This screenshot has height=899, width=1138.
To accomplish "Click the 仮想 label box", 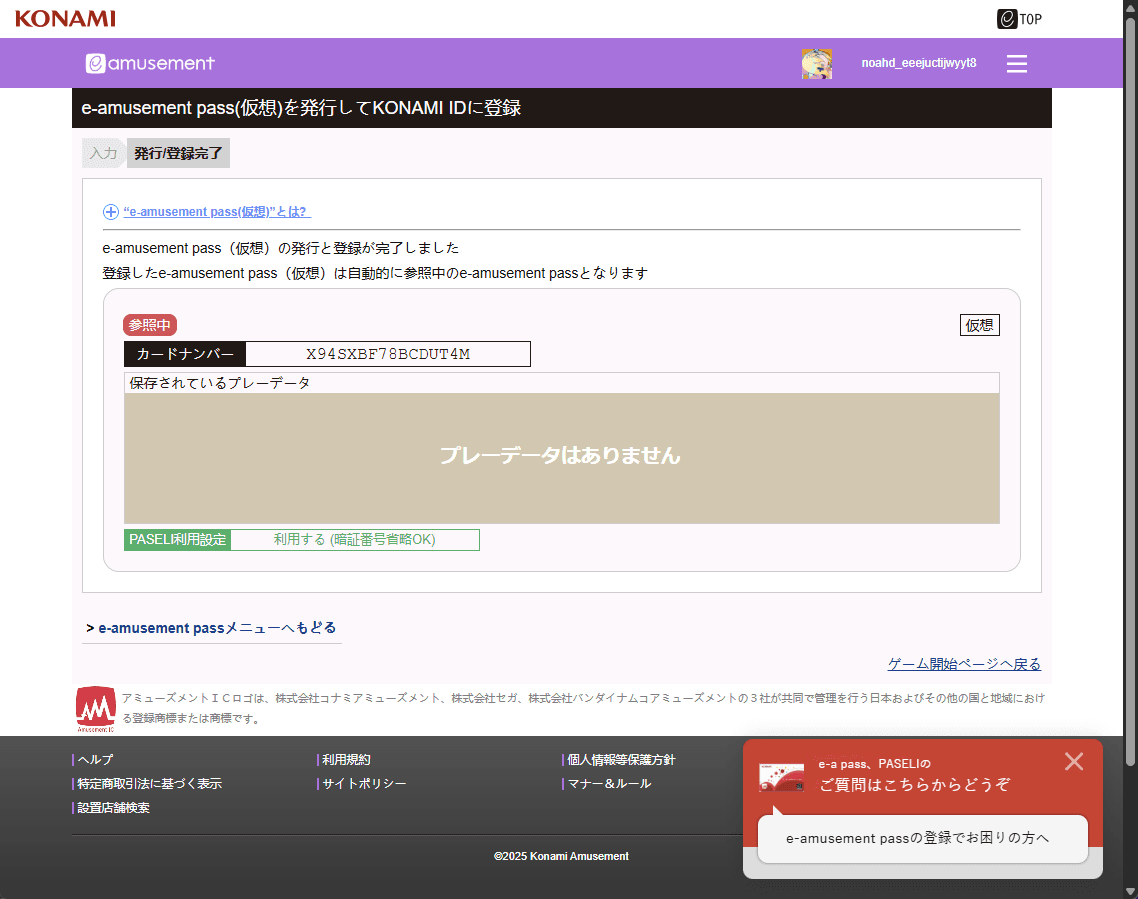I will point(979,325).
